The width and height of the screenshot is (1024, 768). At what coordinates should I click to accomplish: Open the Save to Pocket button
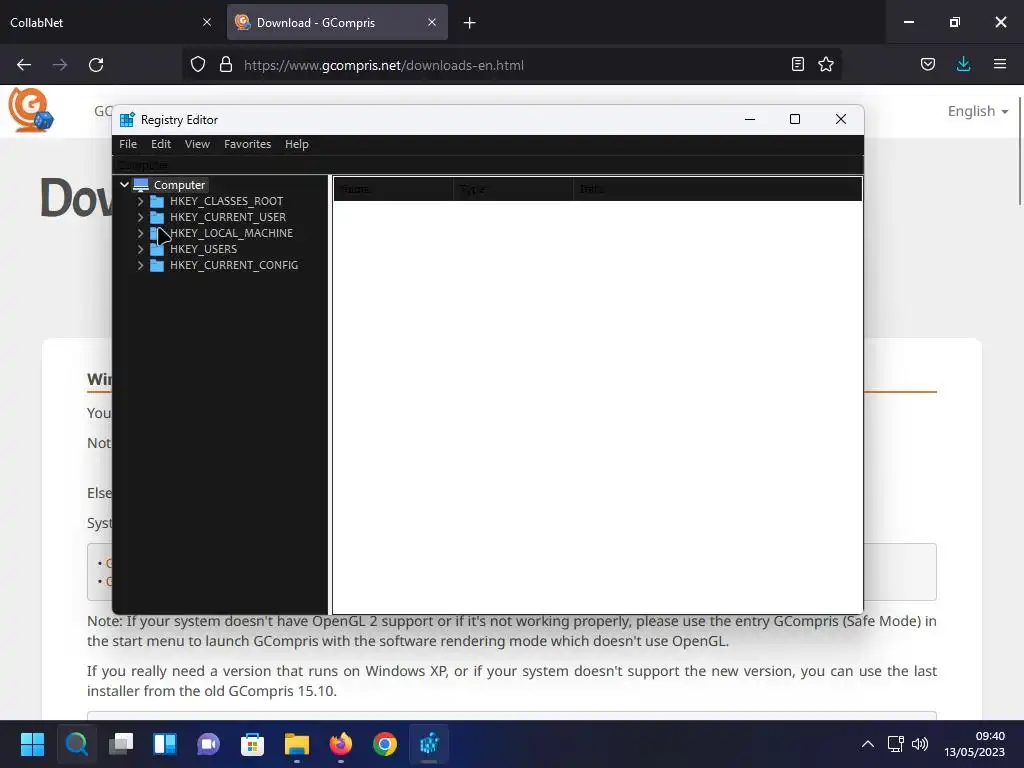[928, 64]
